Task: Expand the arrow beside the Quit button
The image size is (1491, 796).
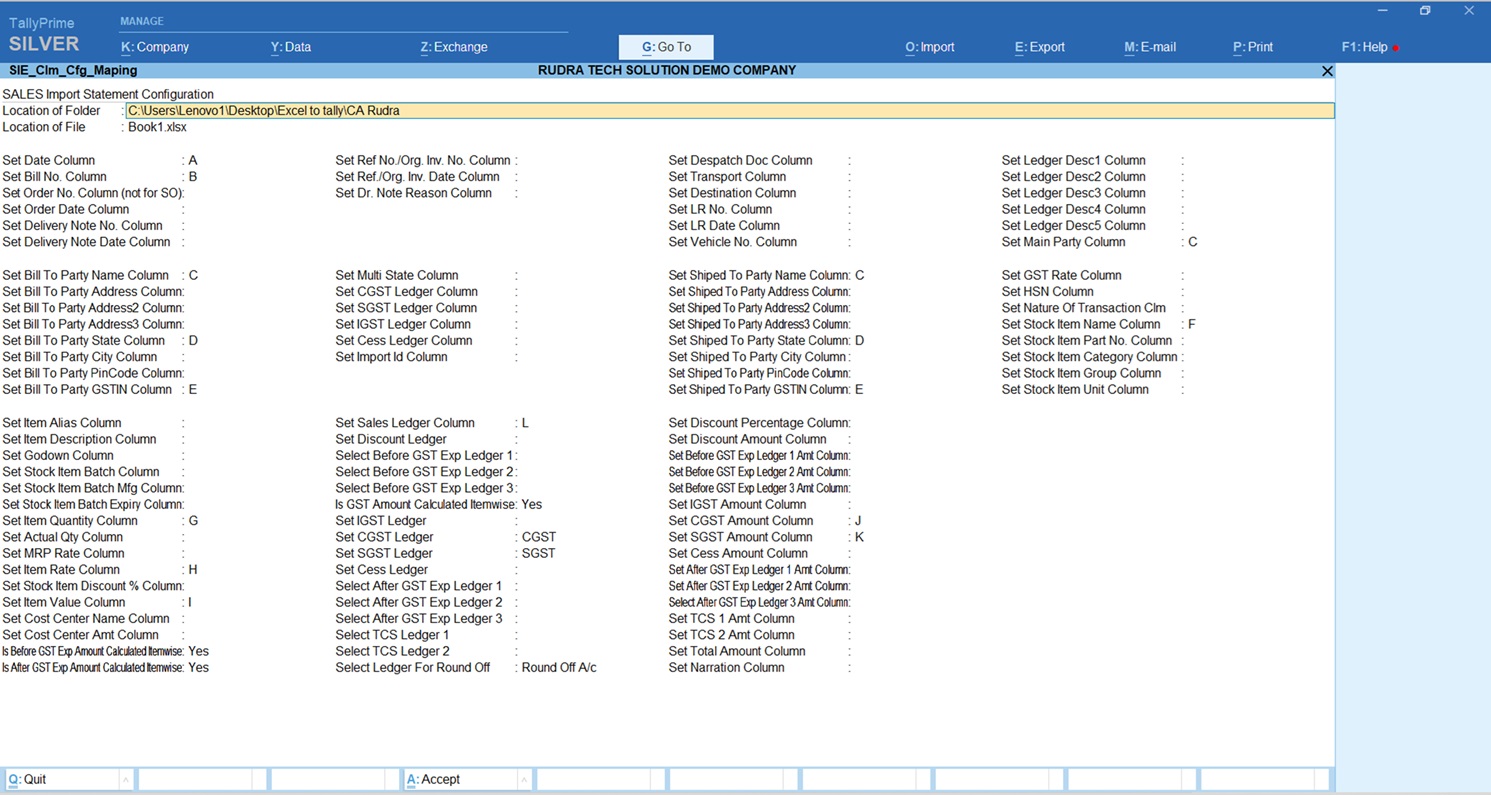Action: tap(126, 780)
